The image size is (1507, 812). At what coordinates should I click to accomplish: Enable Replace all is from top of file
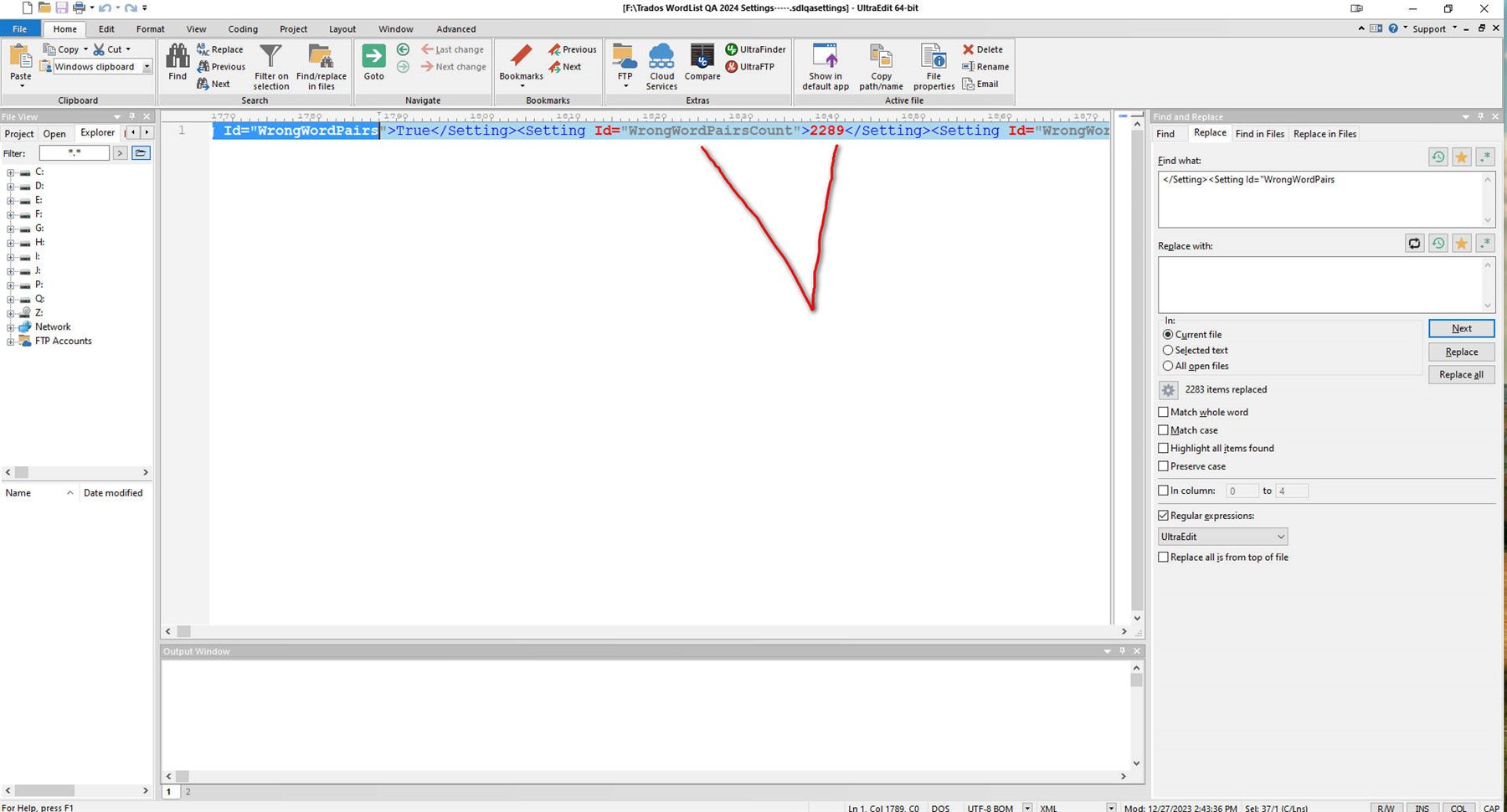[1163, 558]
